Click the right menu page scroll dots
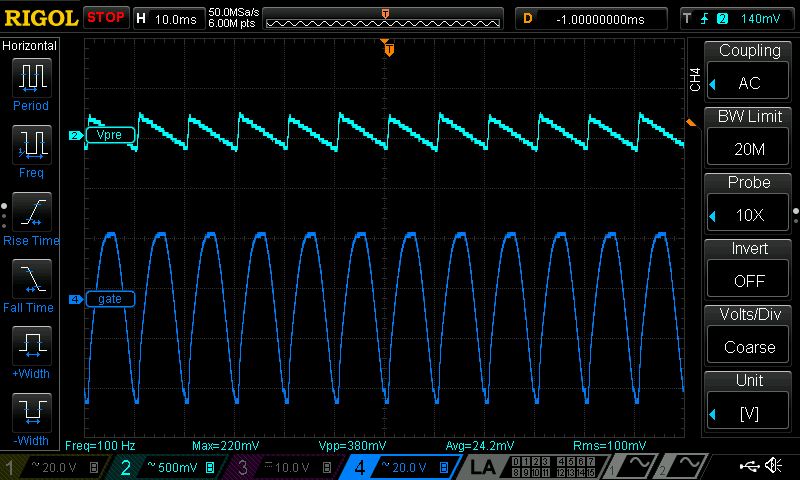 796,216
